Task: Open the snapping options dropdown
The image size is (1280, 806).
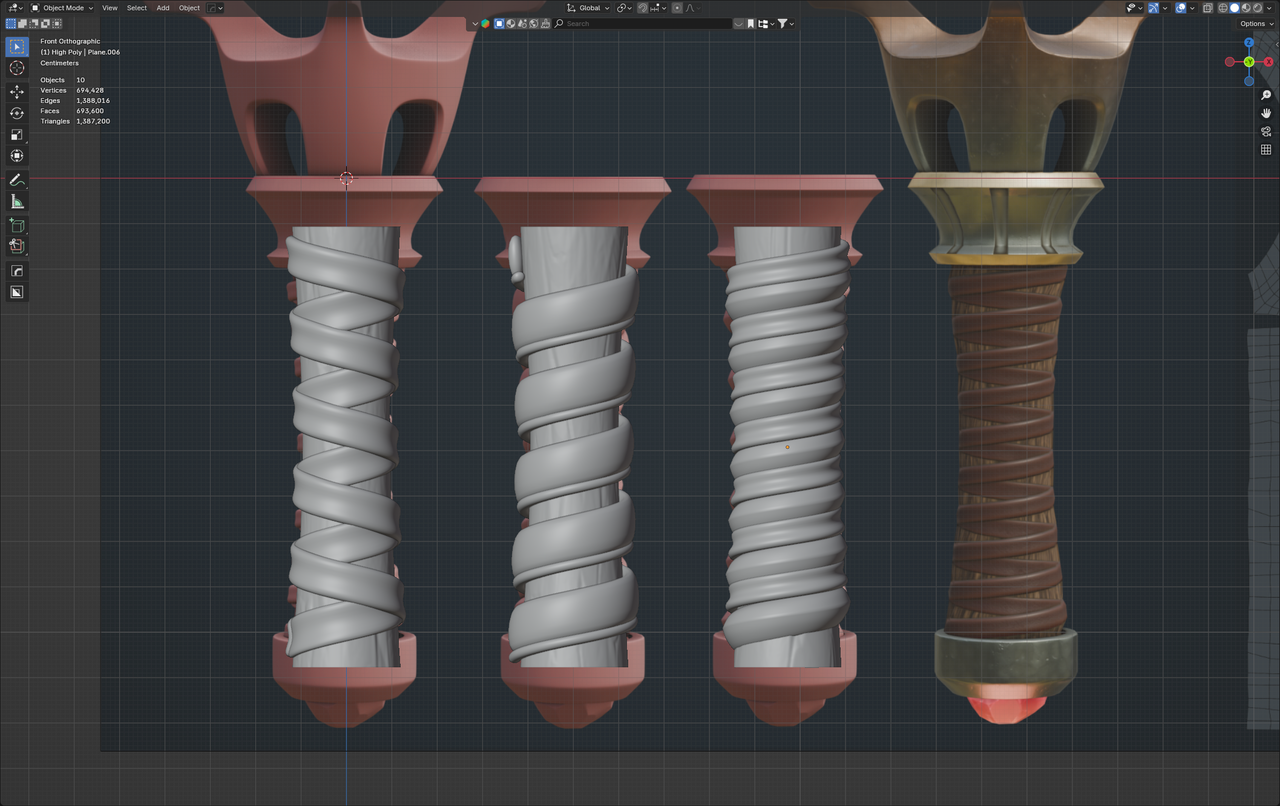Action: [x=660, y=8]
